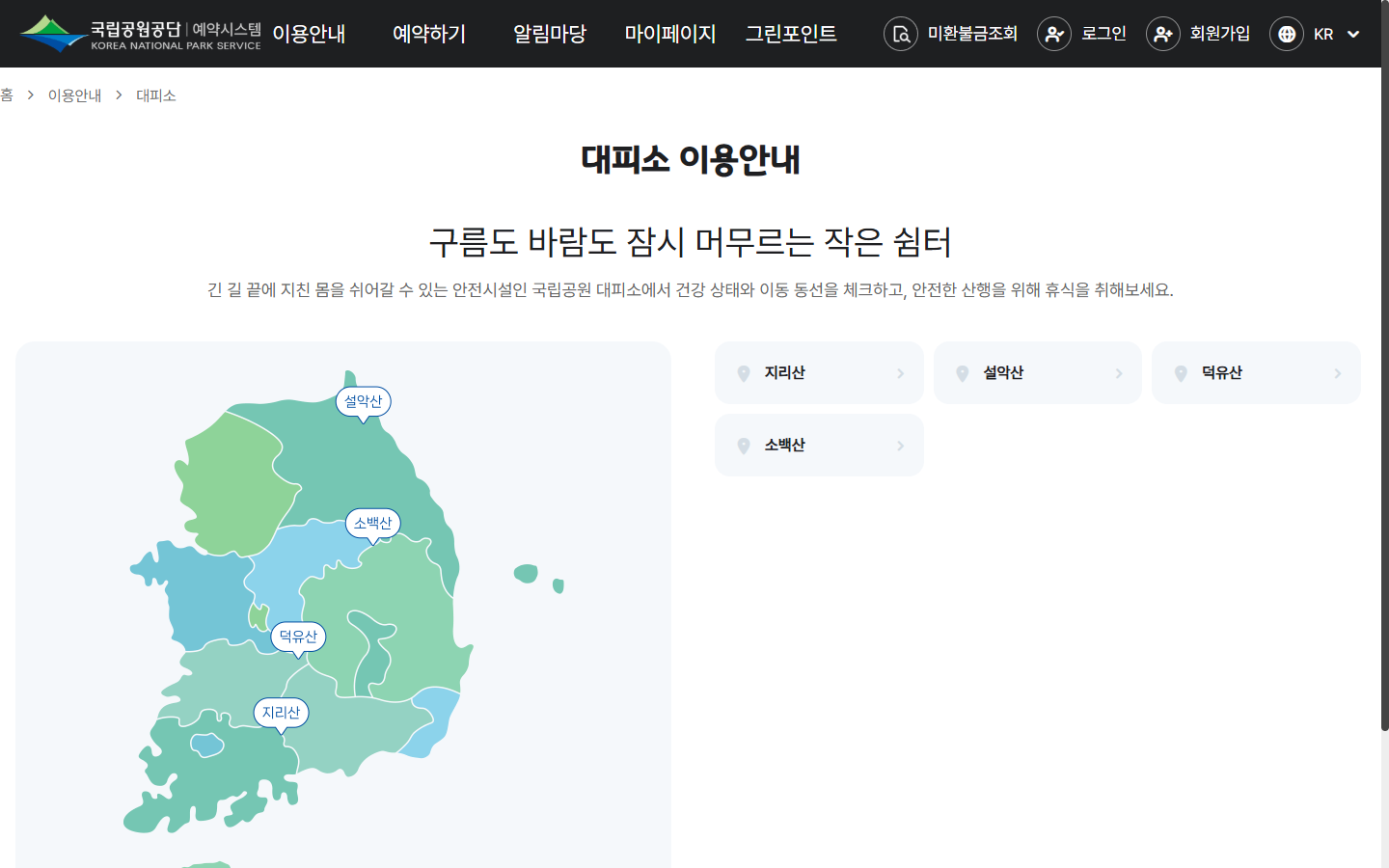This screenshot has width=1389, height=868.
Task: Select the 지리산 shelter card
Action: 819,373
